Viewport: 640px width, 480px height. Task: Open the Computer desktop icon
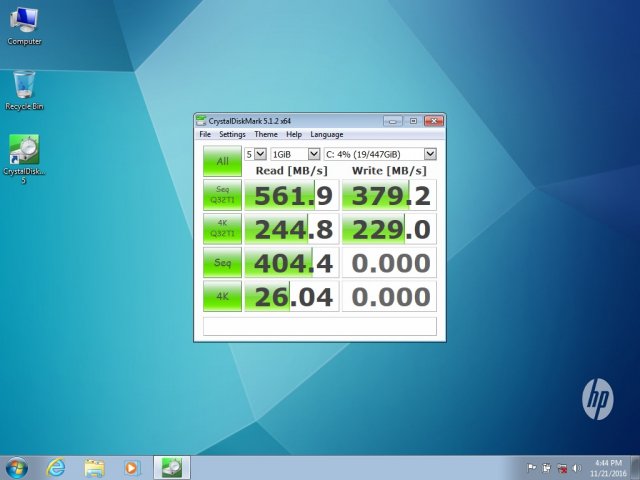[x=24, y=21]
